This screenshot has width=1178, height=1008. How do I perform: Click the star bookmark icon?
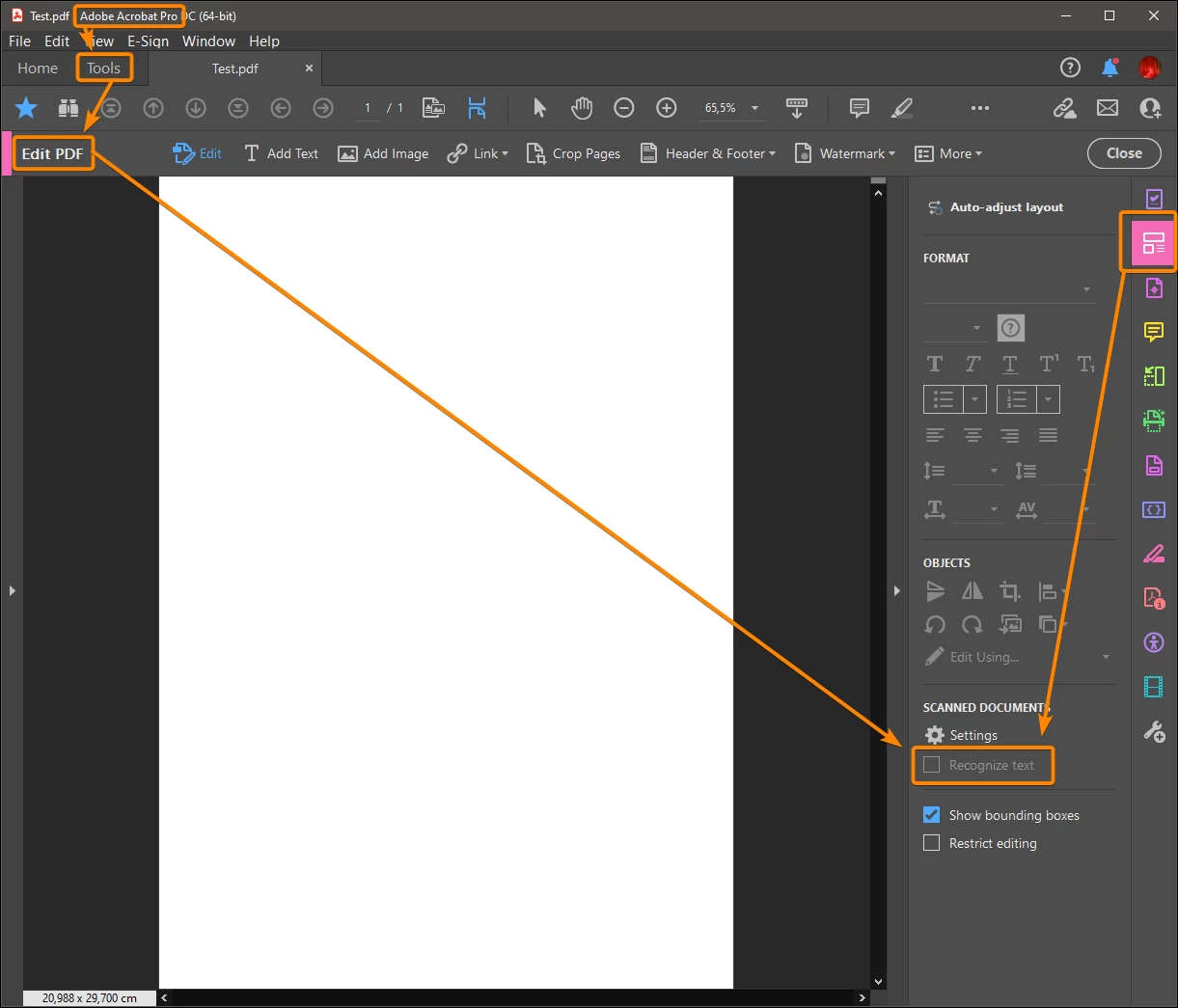coord(26,108)
